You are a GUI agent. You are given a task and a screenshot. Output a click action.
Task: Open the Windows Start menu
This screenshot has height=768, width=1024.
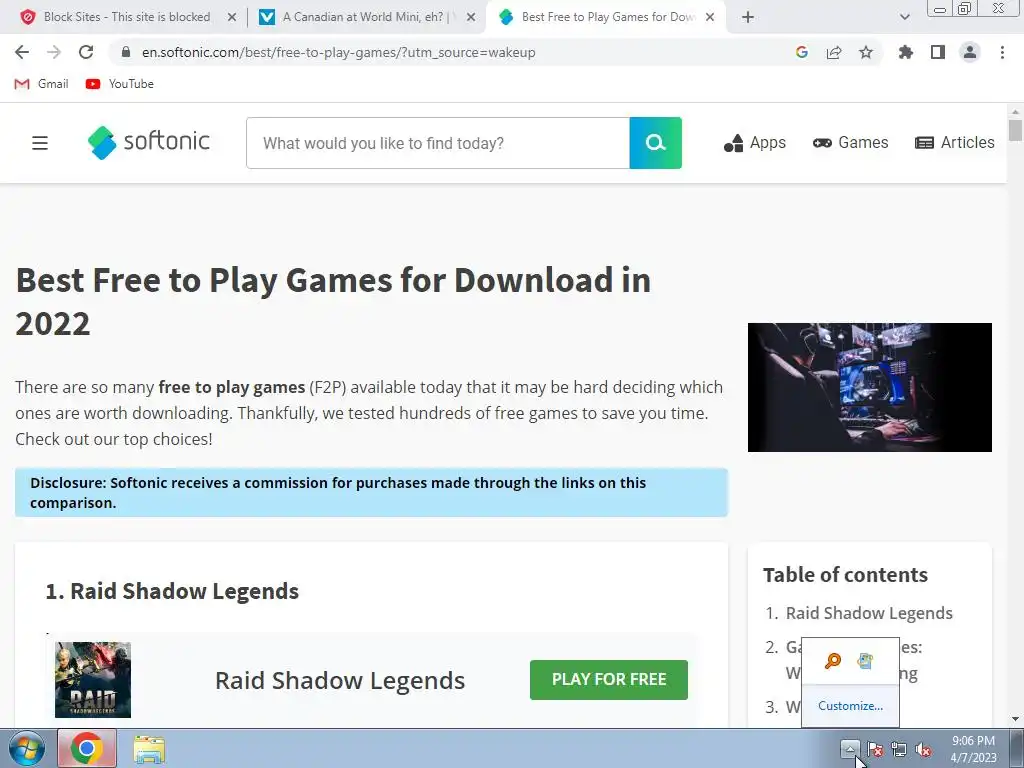(27, 748)
